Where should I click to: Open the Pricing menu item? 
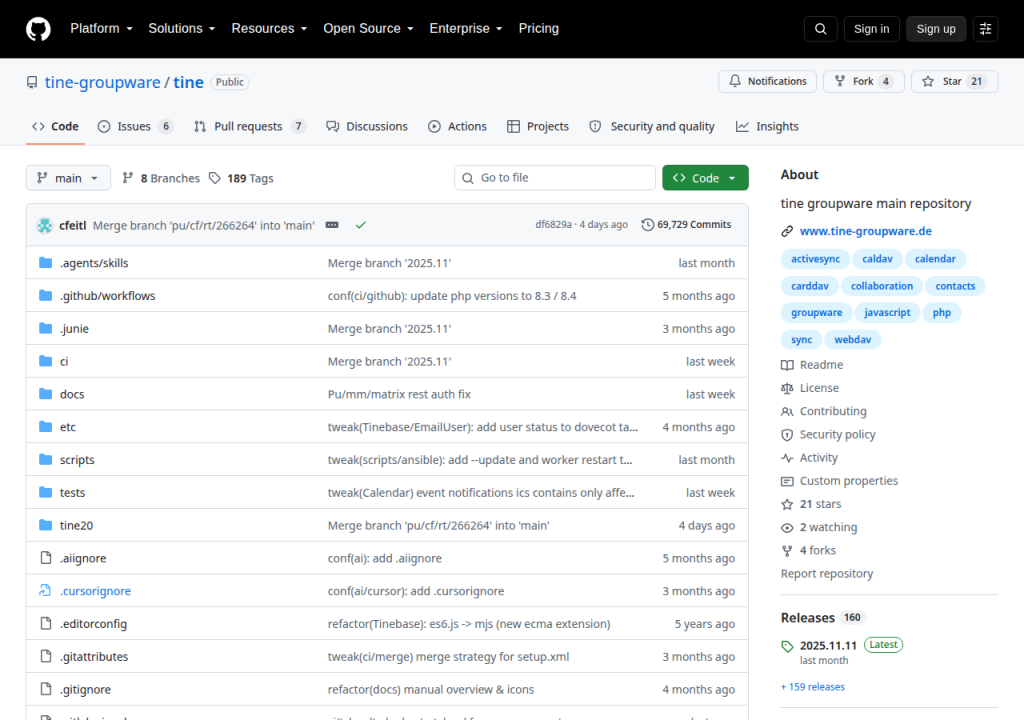tap(539, 29)
